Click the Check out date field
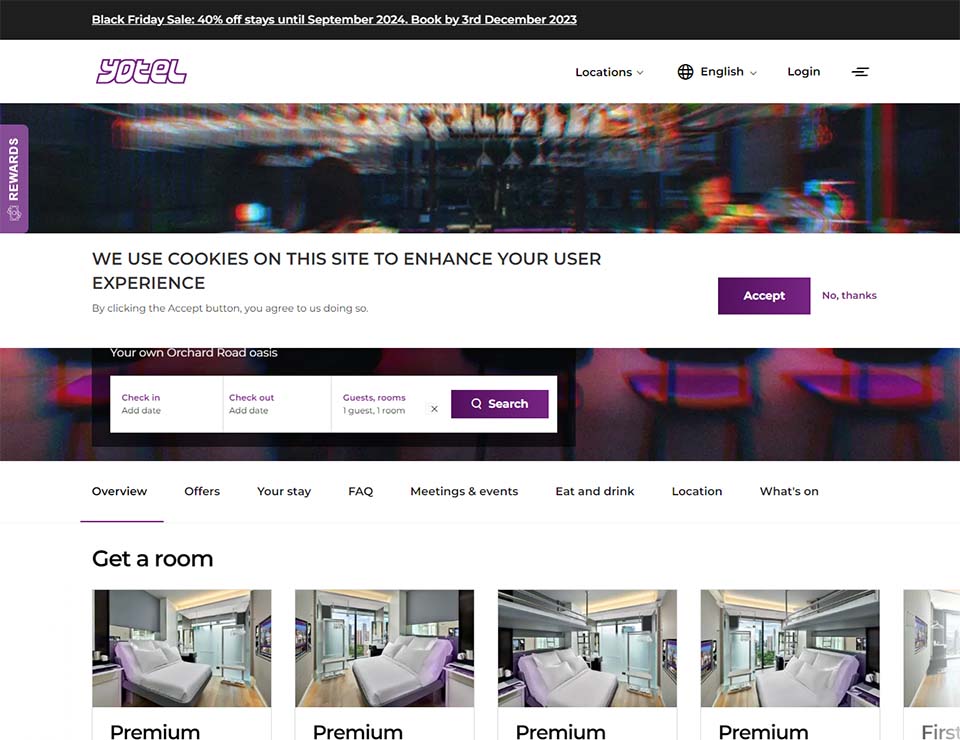Screen dimensions: 960x740 pyautogui.click(x=275, y=404)
